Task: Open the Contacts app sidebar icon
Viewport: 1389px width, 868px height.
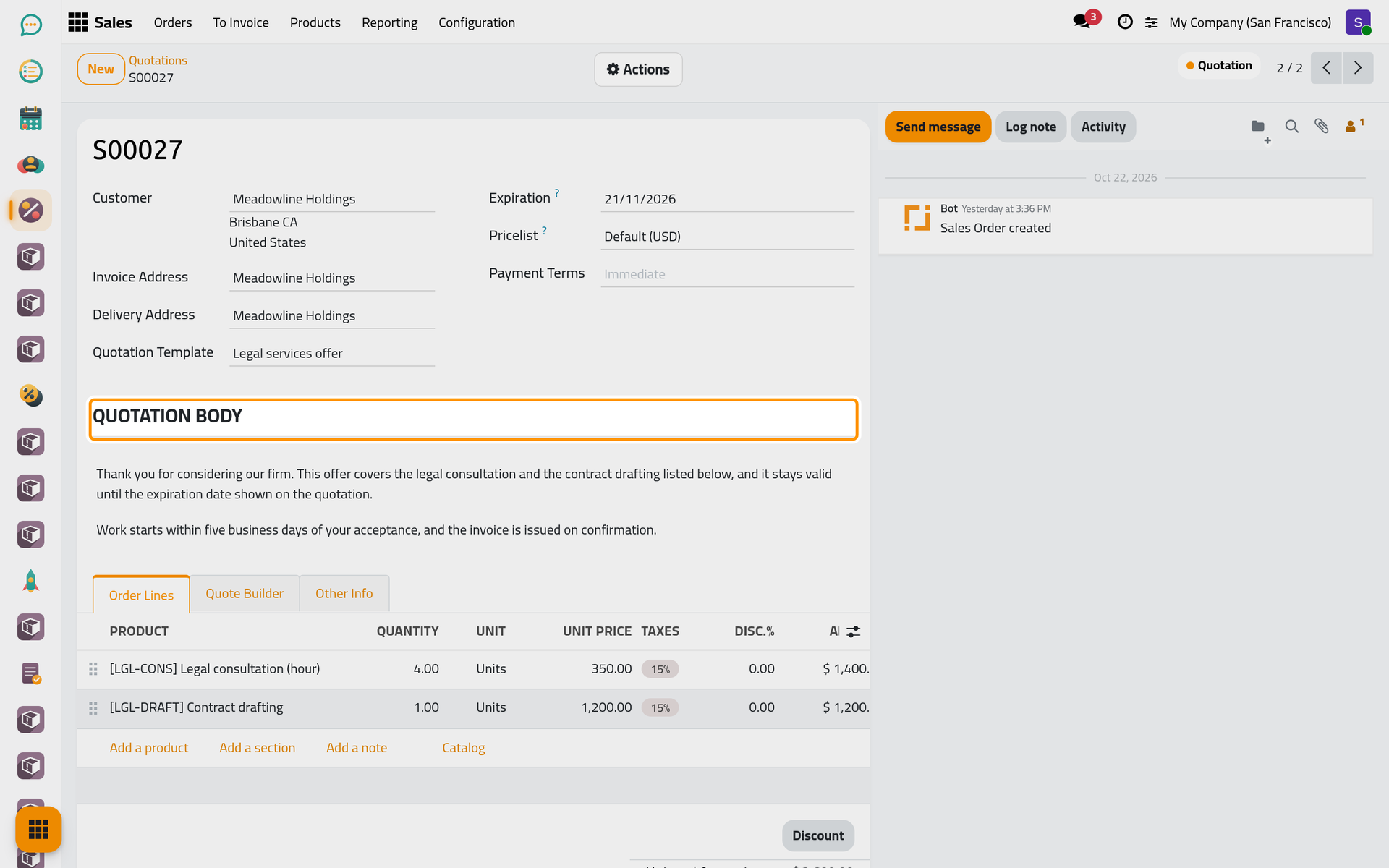Action: pos(30,164)
